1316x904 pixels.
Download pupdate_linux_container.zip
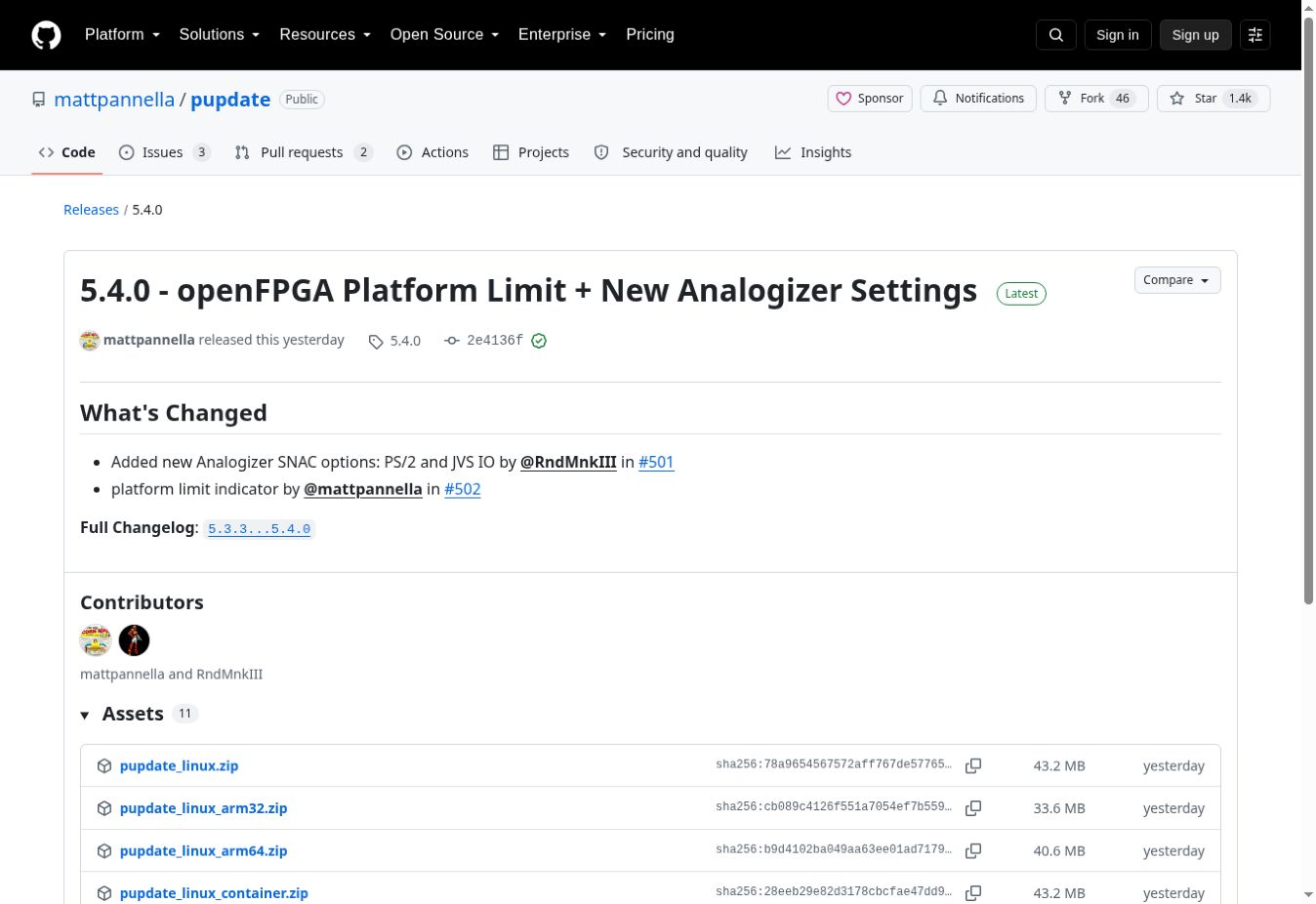pyautogui.click(x=214, y=893)
